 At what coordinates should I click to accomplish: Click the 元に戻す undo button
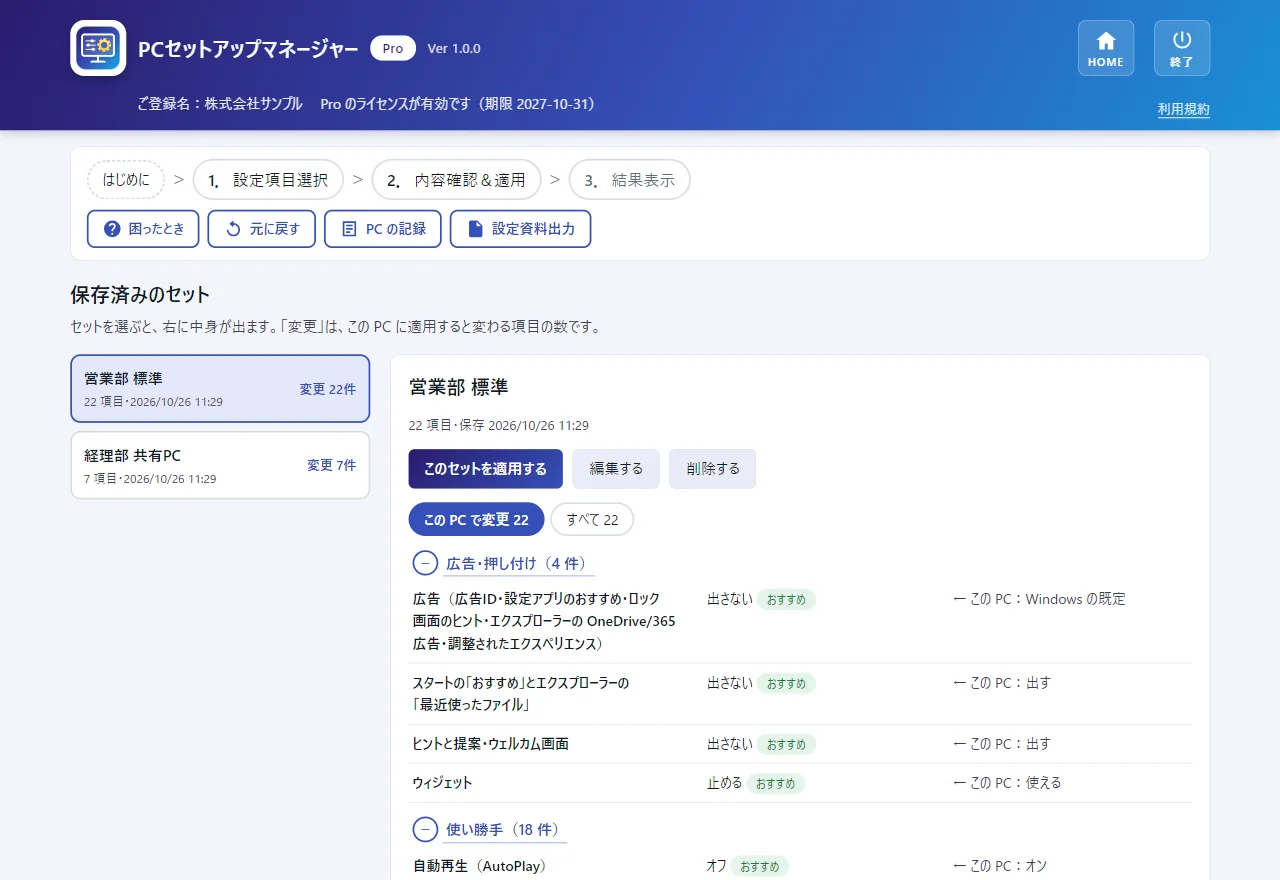coord(262,229)
